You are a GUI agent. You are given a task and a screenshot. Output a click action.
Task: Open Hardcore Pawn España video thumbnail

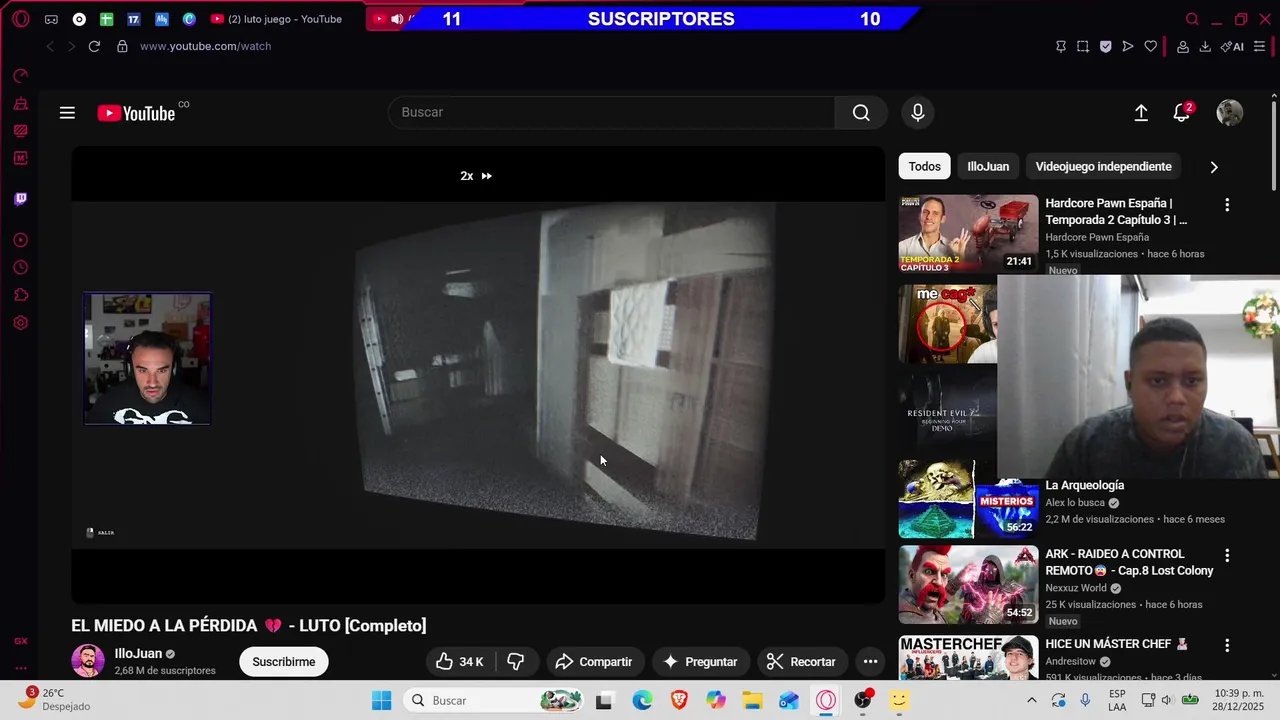click(x=968, y=233)
